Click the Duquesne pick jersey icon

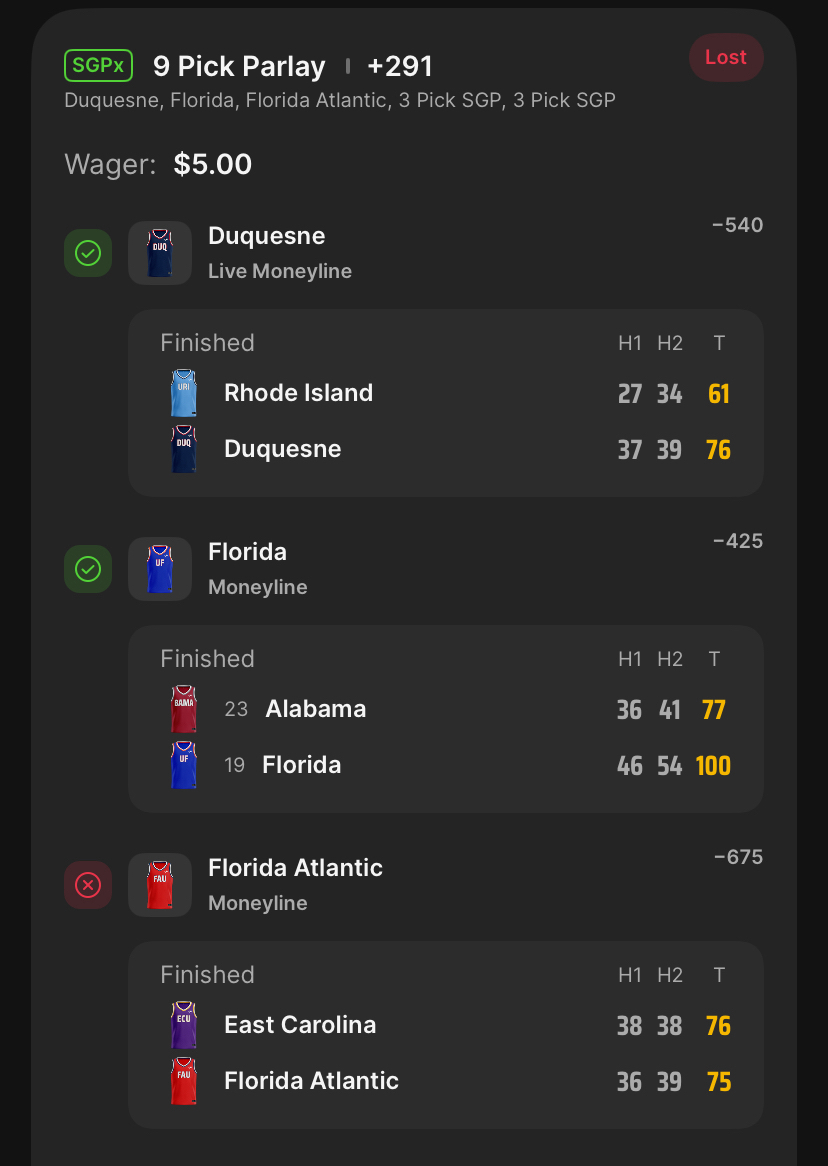click(160, 253)
